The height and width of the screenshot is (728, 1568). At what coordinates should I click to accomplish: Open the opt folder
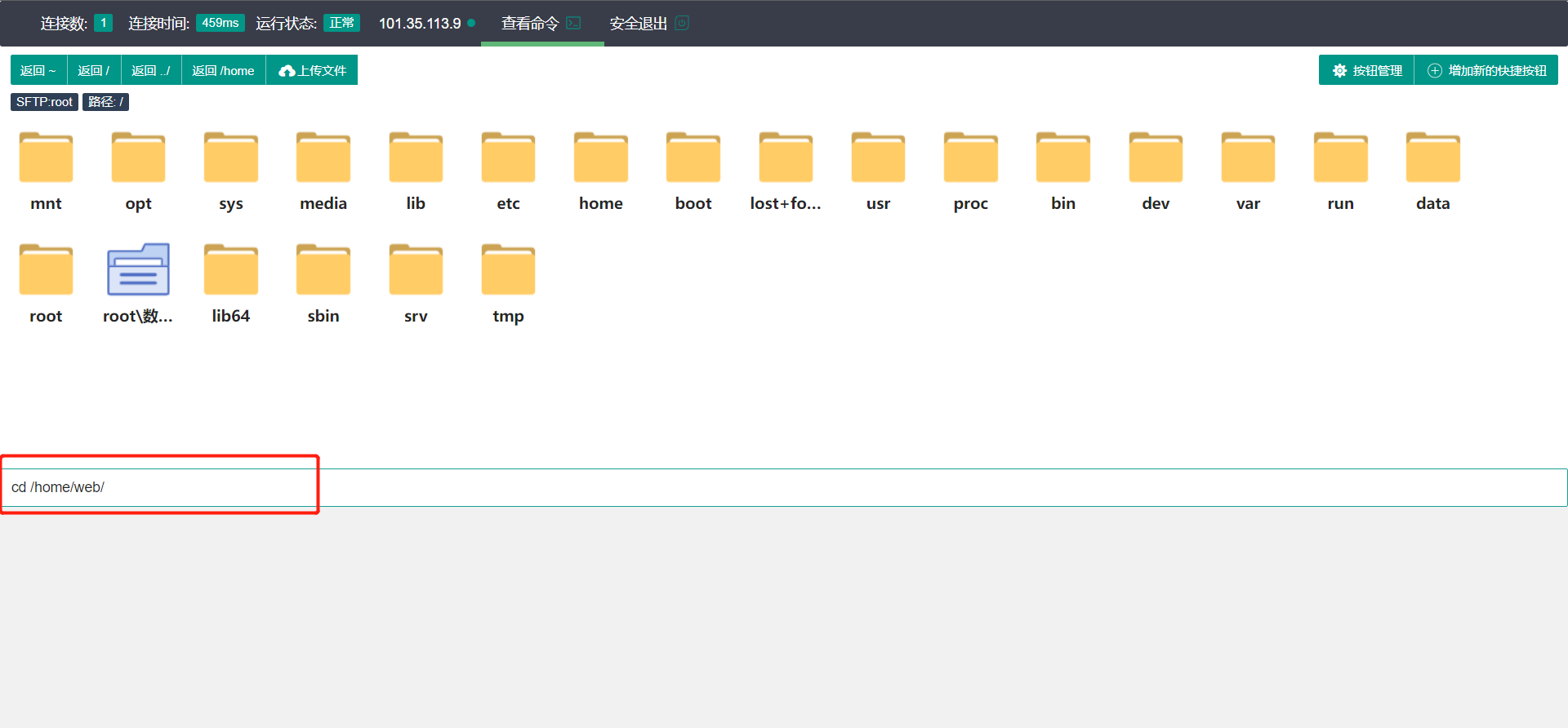[138, 158]
